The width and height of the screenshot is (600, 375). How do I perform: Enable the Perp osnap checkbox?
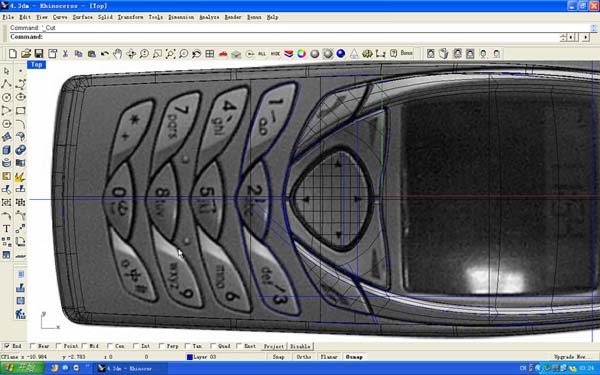point(161,346)
